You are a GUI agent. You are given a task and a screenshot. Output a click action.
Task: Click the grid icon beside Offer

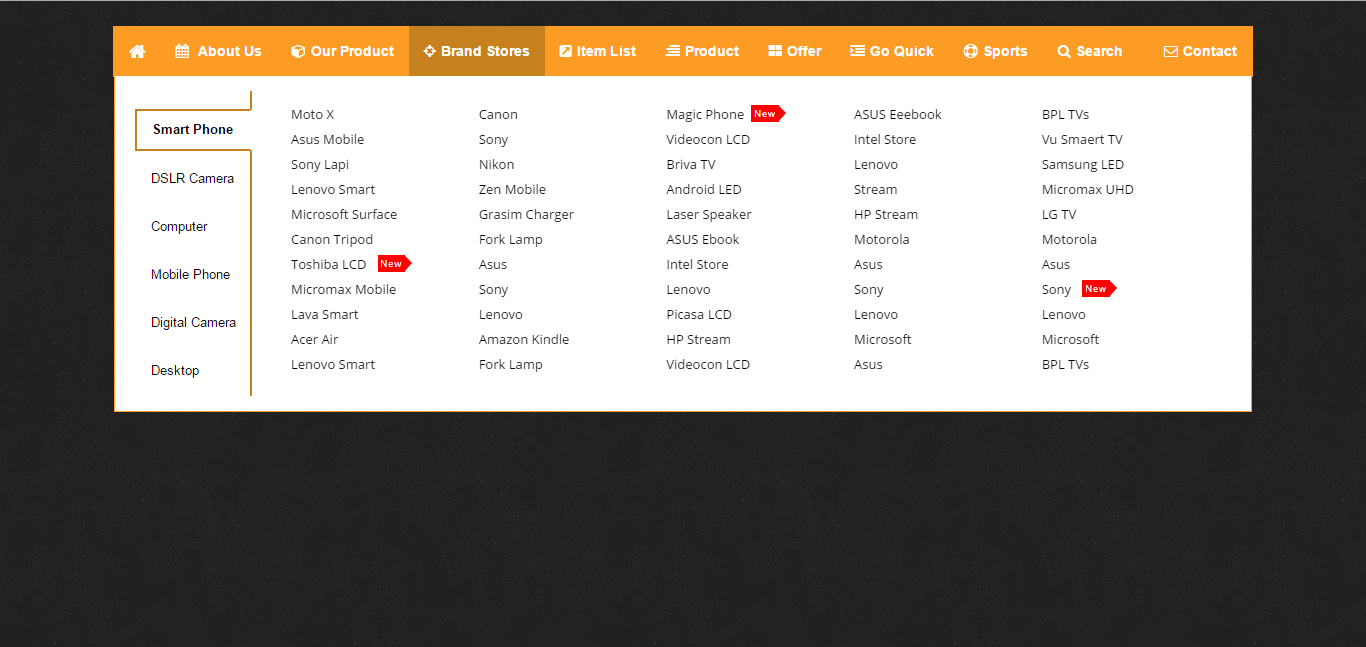point(775,51)
